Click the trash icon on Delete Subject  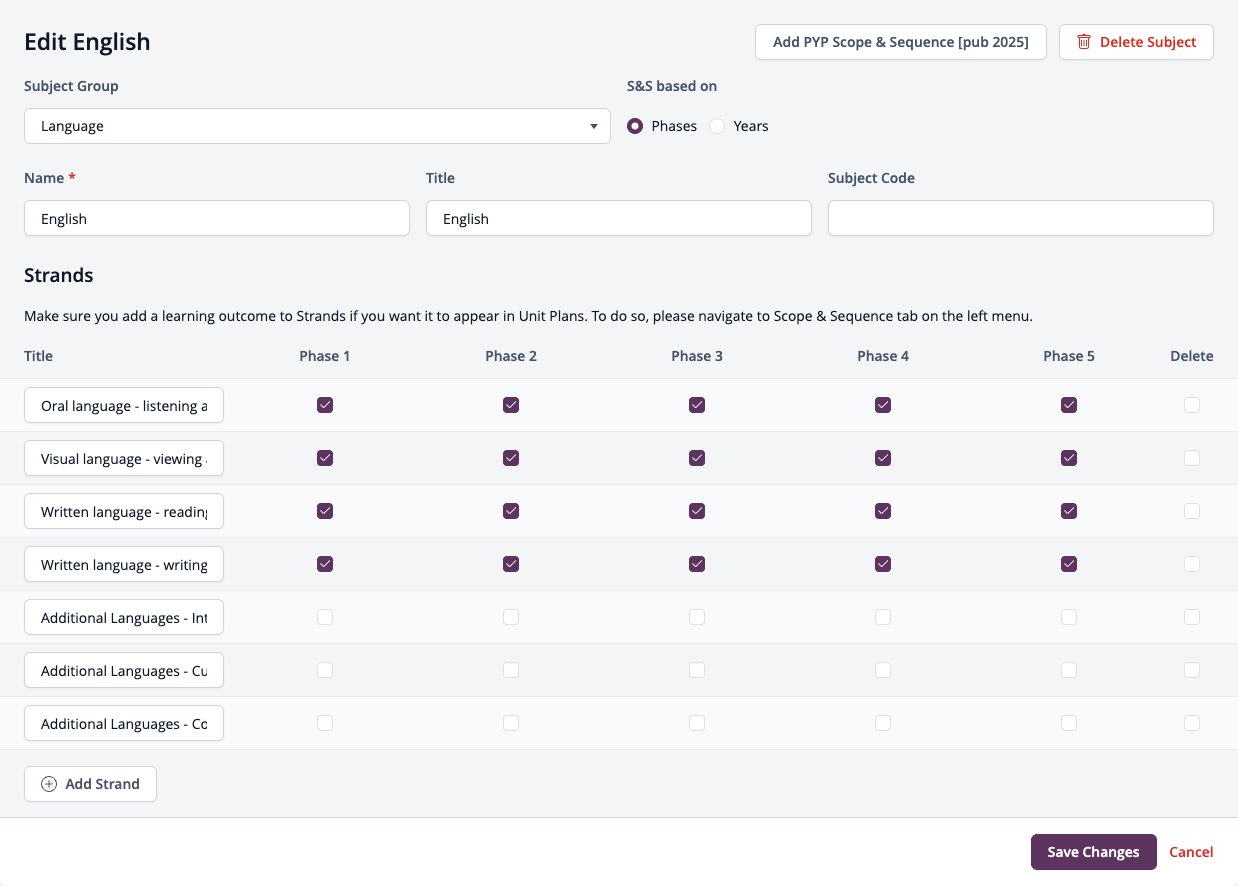tap(1084, 42)
